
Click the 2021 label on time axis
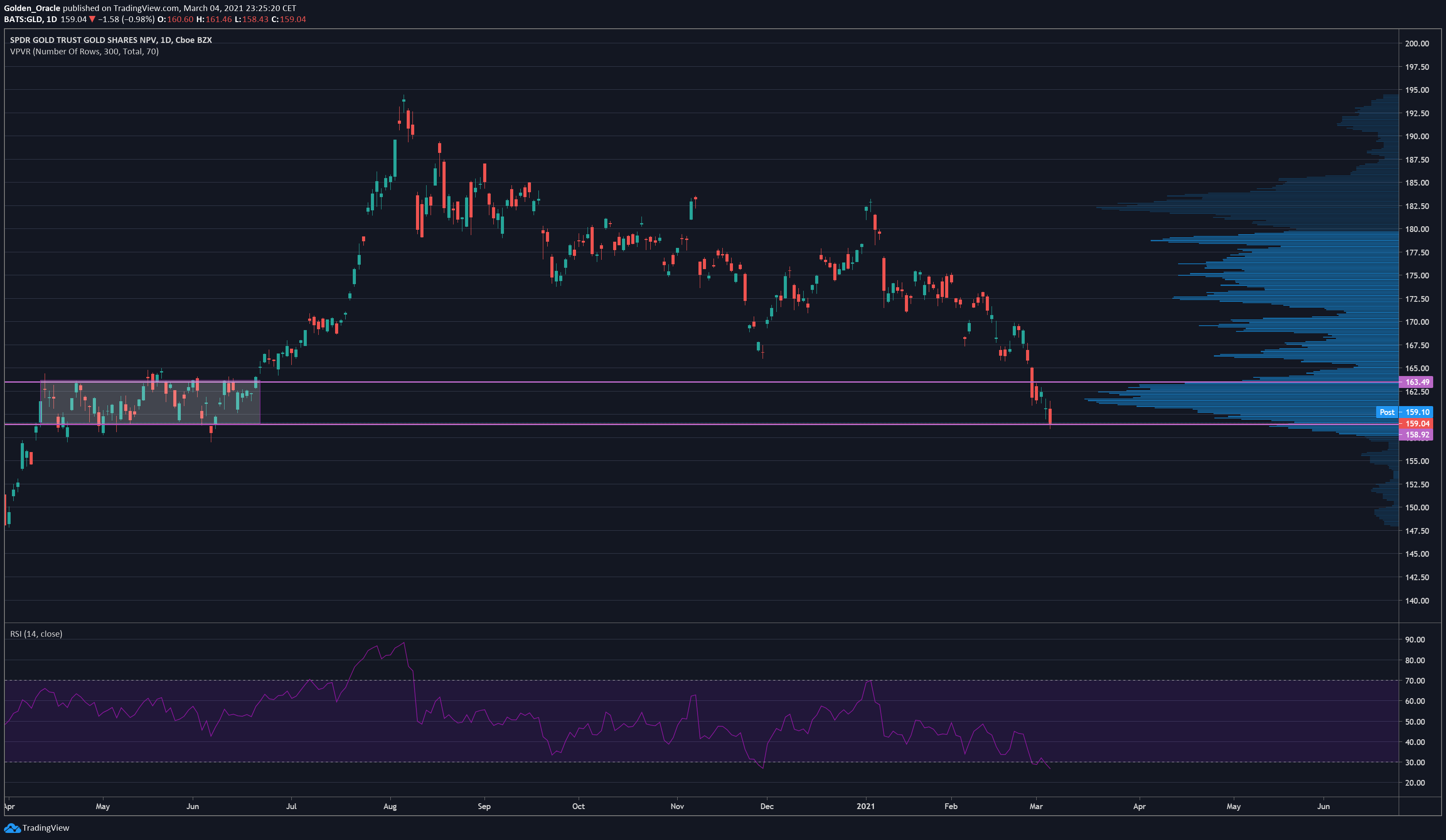point(865,806)
